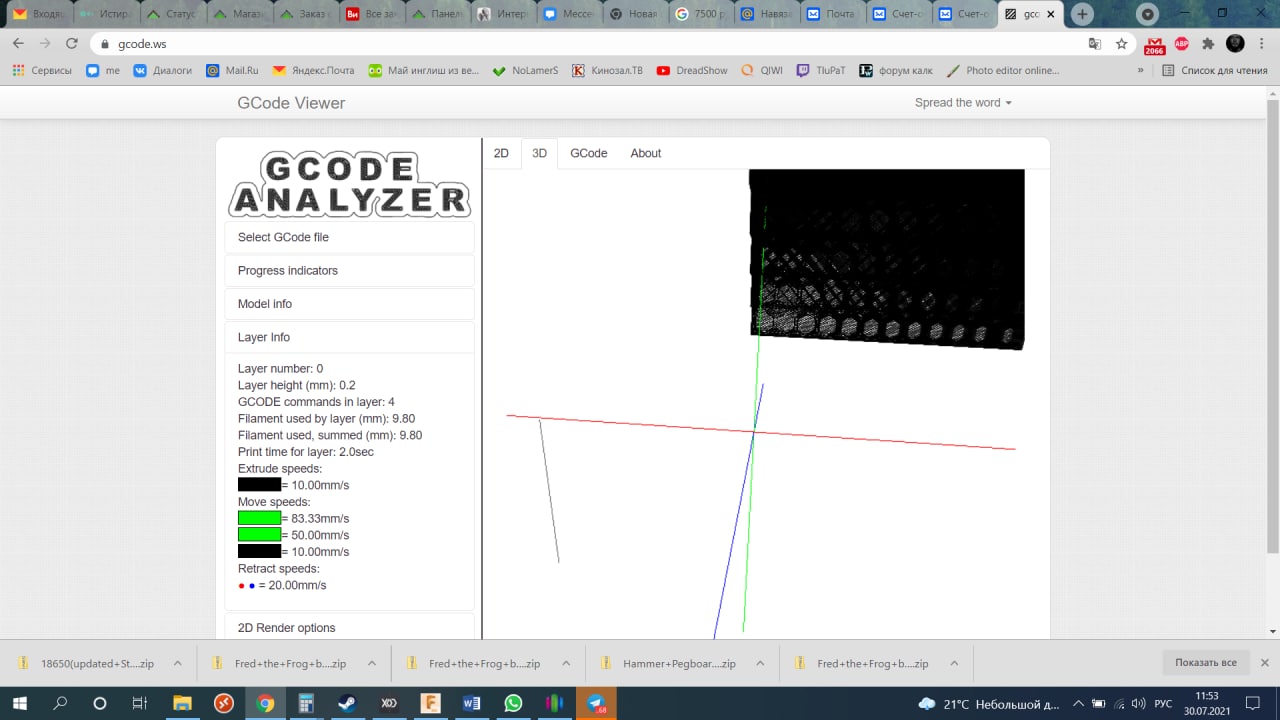Screen dimensions: 1280x720
Task: Click the black extrude speed 10.00mm/s swatch
Action: pos(259,485)
